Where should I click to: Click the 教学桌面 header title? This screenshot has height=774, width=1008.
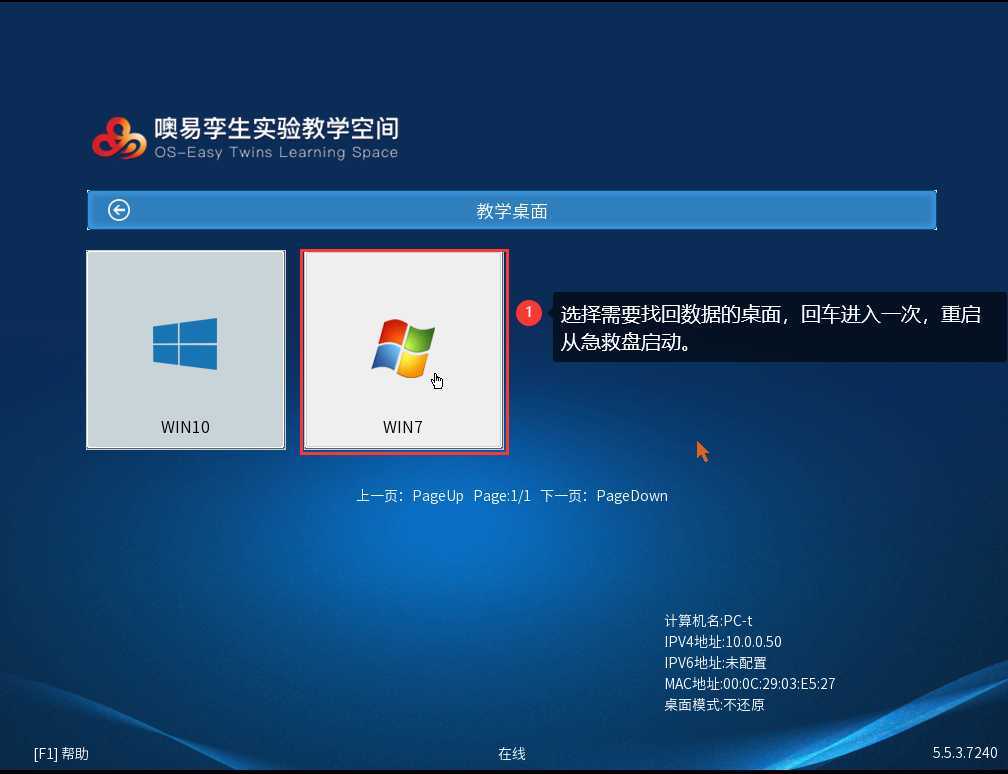(x=511, y=211)
